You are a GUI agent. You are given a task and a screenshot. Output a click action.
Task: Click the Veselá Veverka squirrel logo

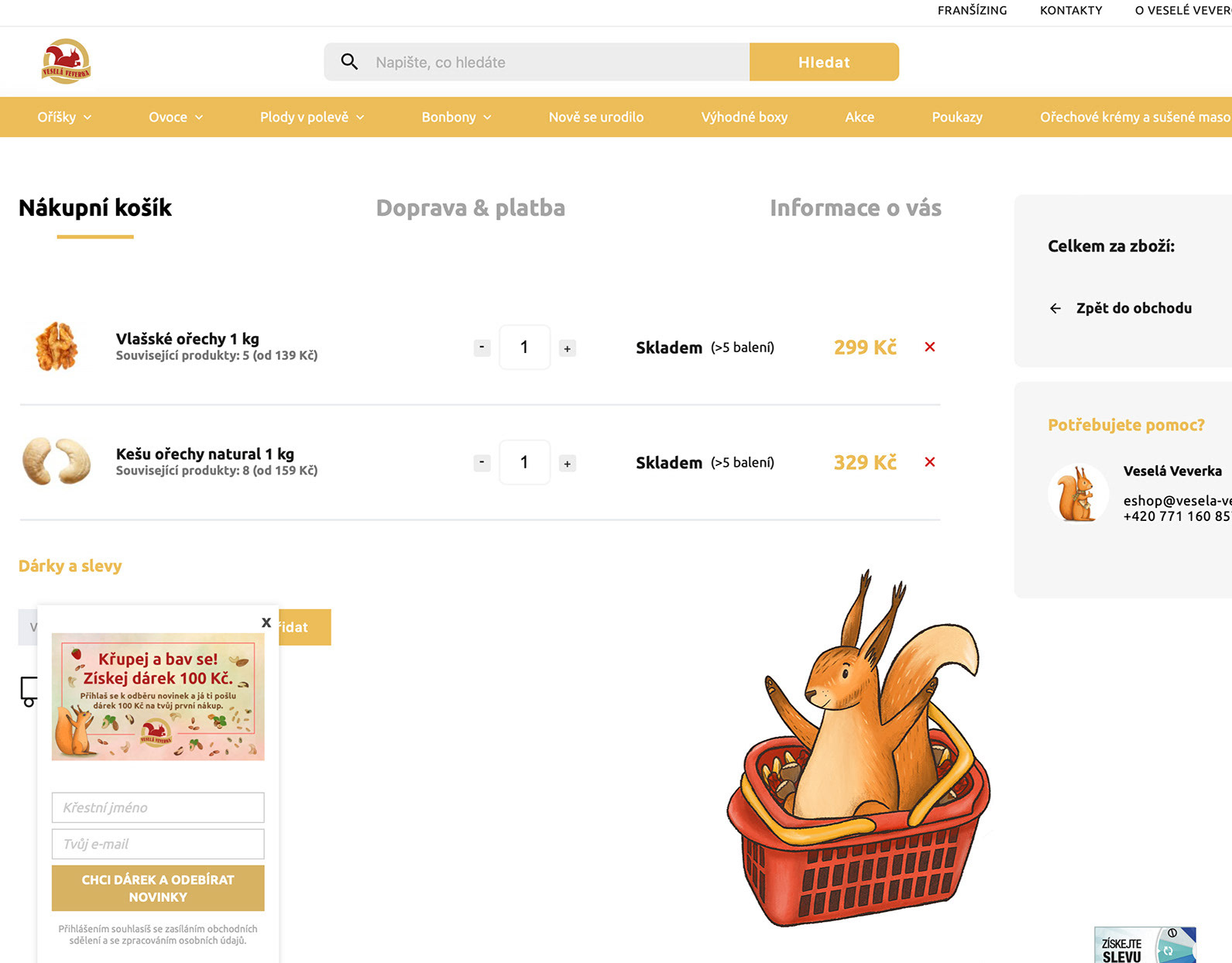point(66,61)
